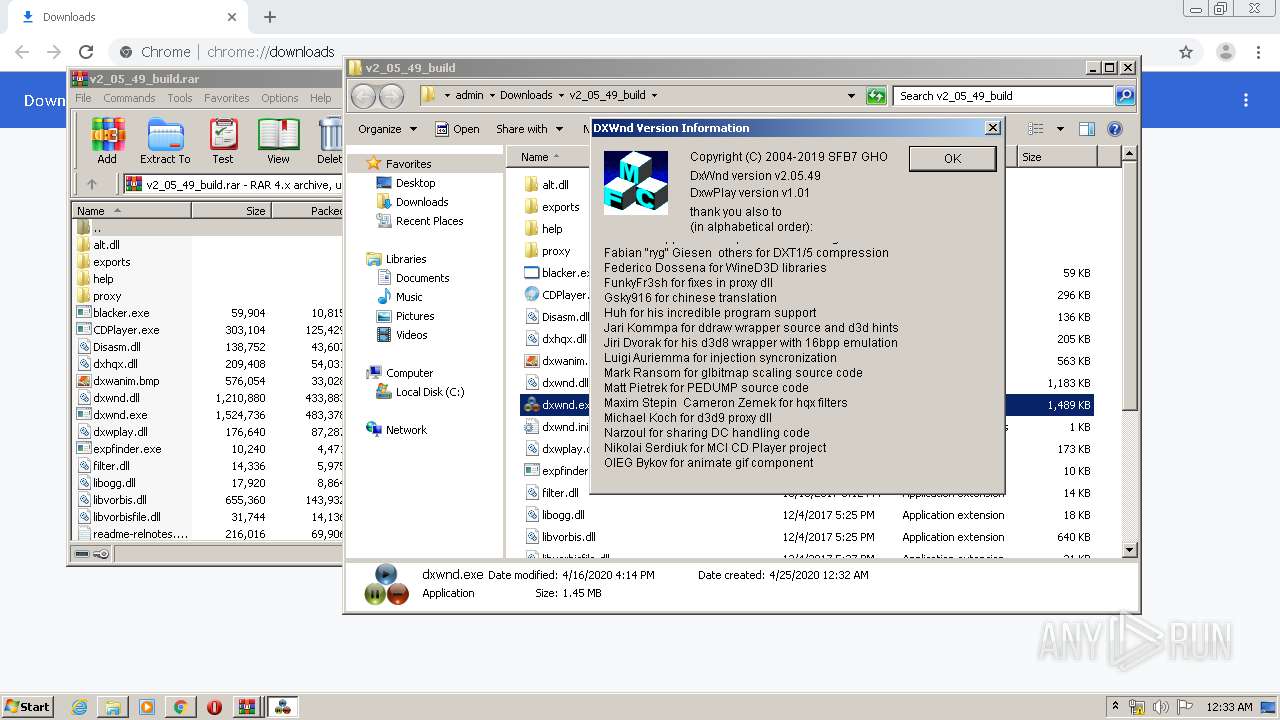Image resolution: width=1280 pixels, height=720 pixels.
Task: Click the WinRAR Test icon
Action: pos(223,139)
